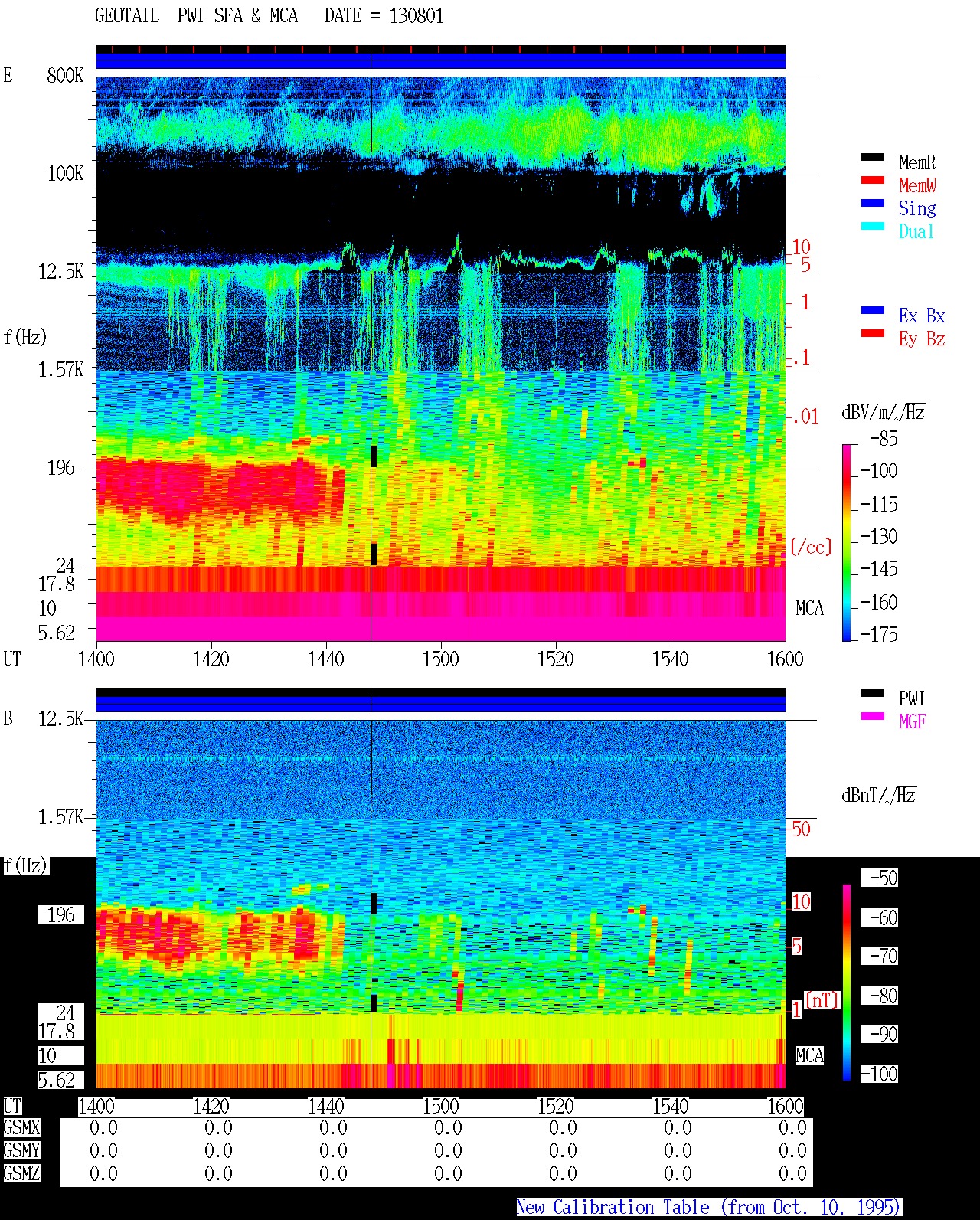Screen dimensions: 980x1220
Task: Select the "-60" color scale value
Action: 880,917
